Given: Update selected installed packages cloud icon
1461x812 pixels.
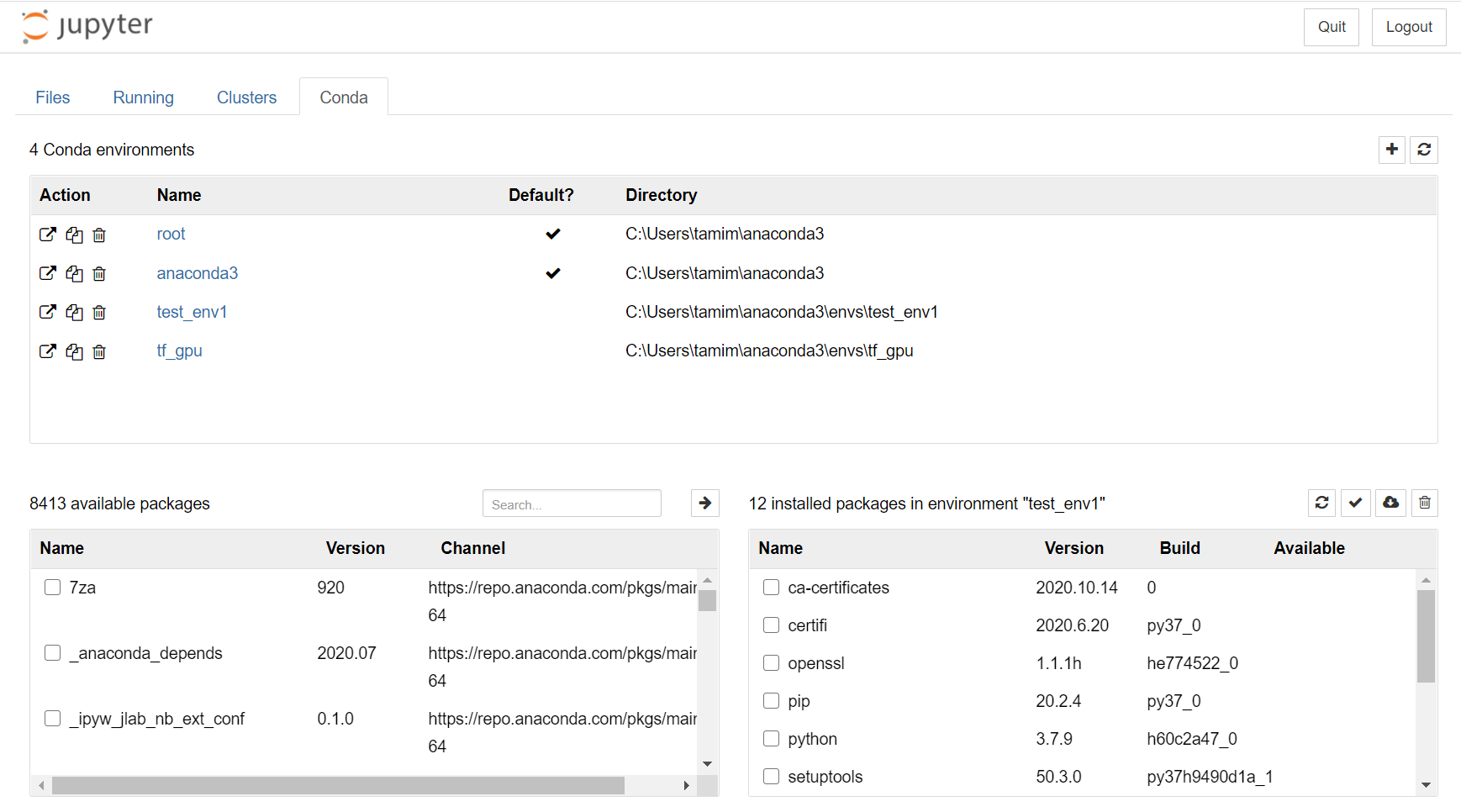Looking at the screenshot, I should pyautogui.click(x=1391, y=503).
